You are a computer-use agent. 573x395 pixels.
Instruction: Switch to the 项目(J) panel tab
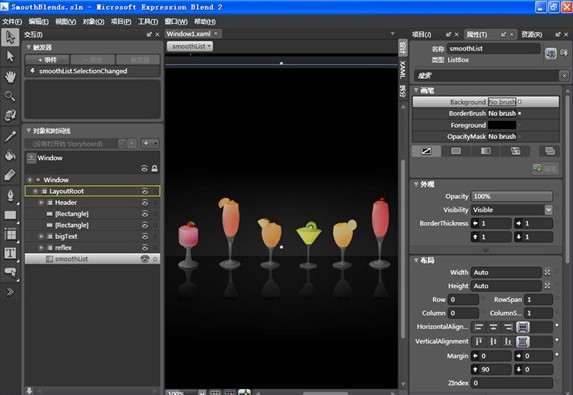point(422,34)
